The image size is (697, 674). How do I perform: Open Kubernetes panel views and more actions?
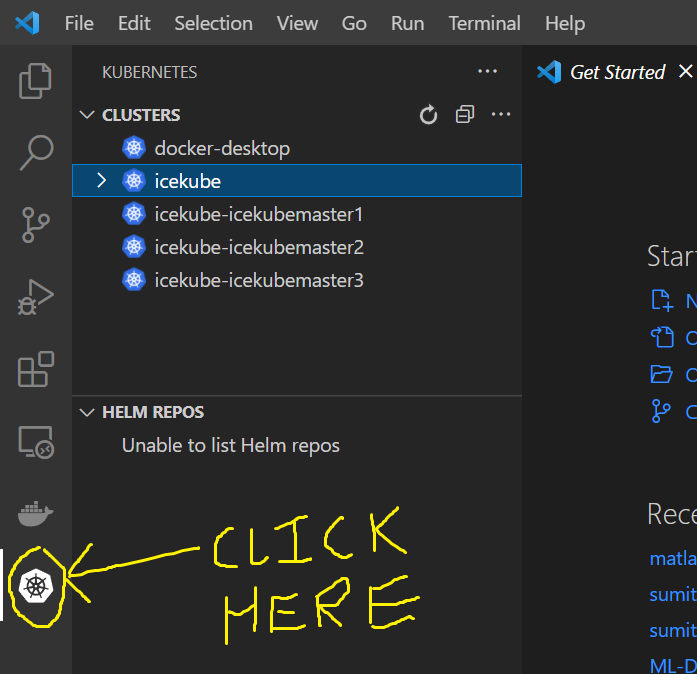click(x=487, y=71)
